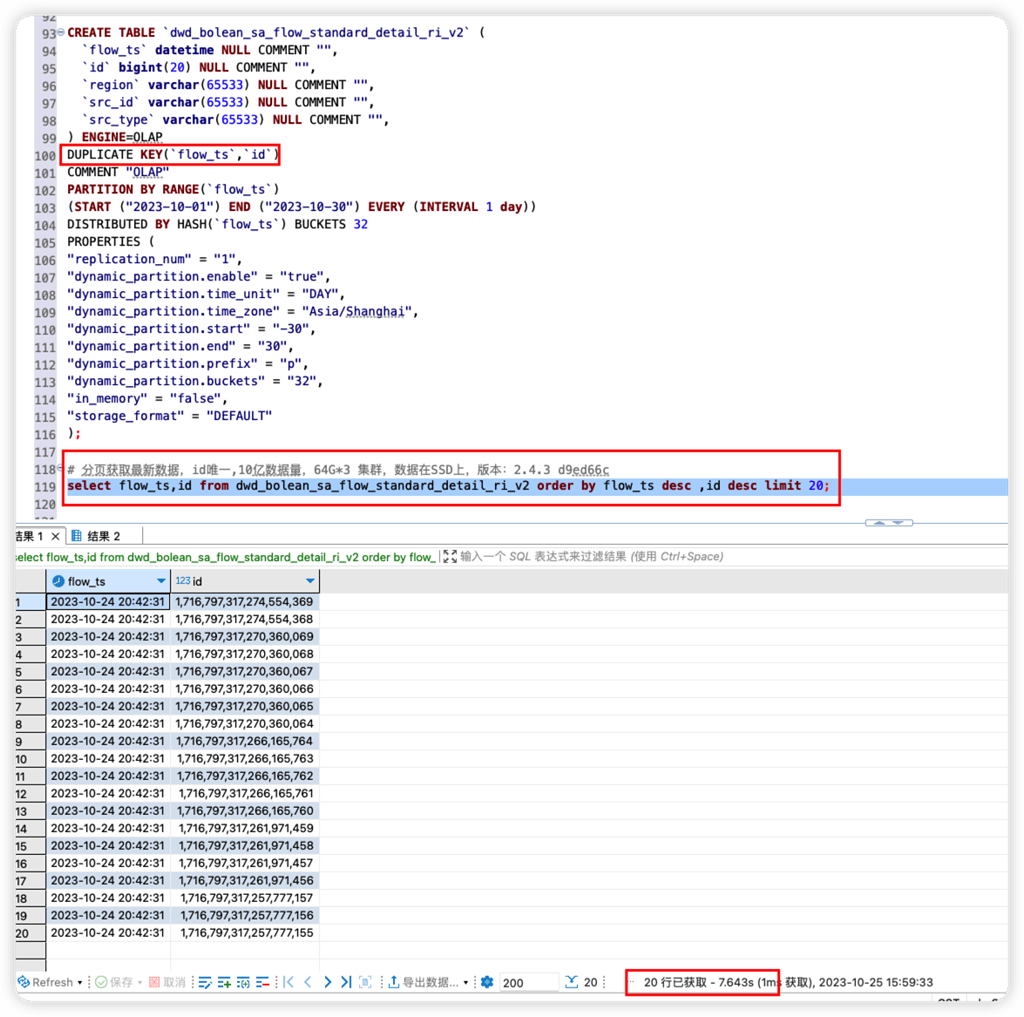This screenshot has width=1024, height=1017.
Task: Open the result settings gear icon
Action: (x=487, y=982)
